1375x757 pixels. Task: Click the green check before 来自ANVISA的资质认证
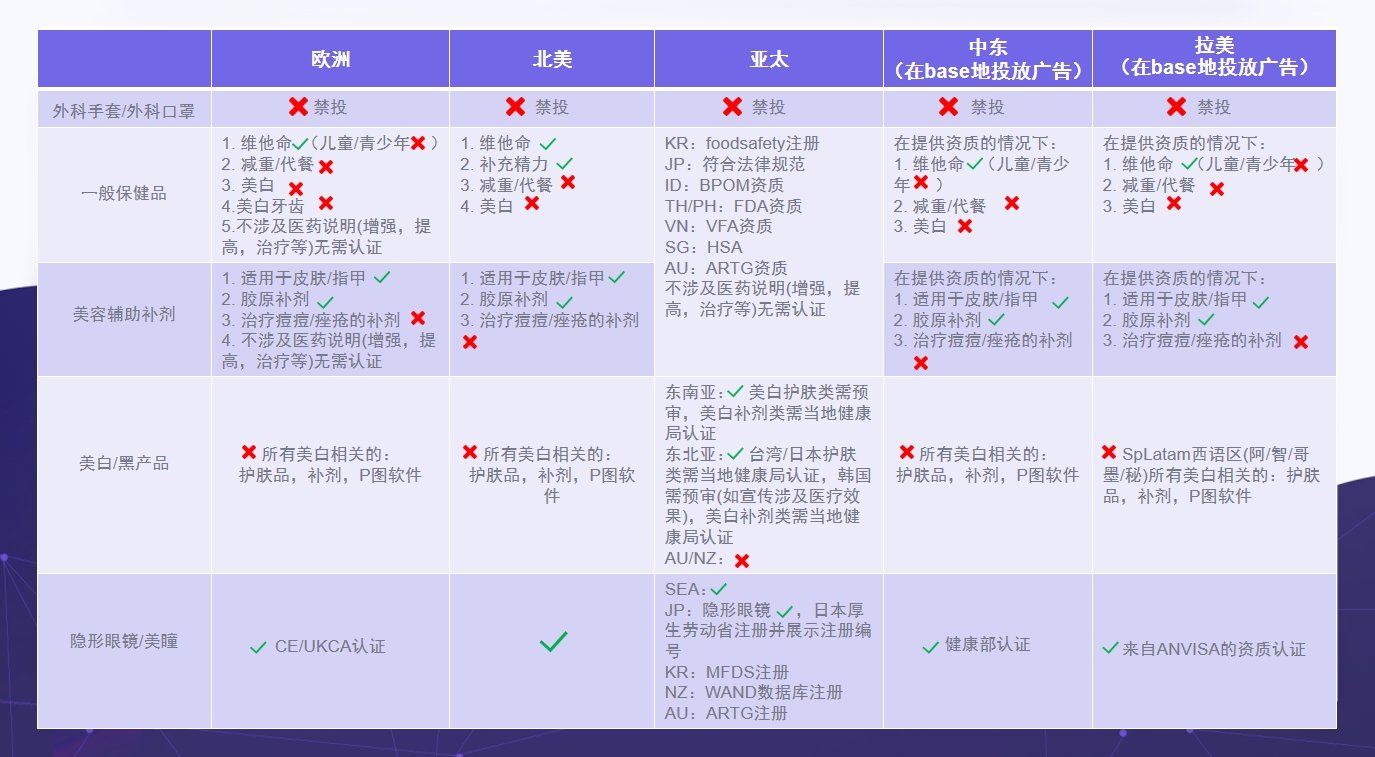(1110, 648)
